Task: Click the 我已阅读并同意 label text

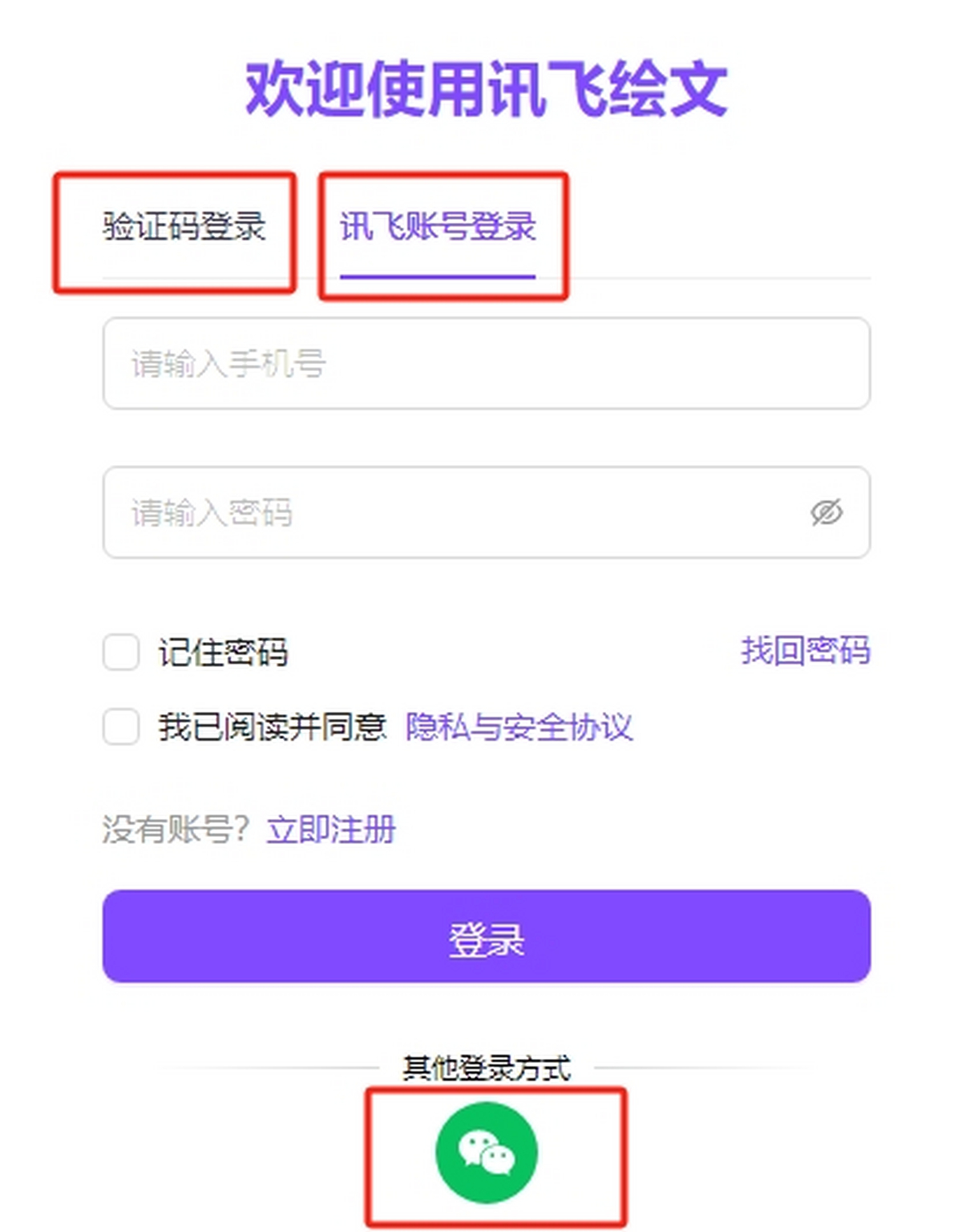Action: tap(272, 727)
